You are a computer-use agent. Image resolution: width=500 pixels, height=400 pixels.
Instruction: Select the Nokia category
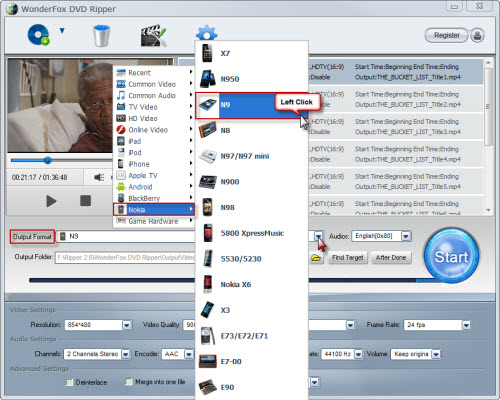[154, 209]
